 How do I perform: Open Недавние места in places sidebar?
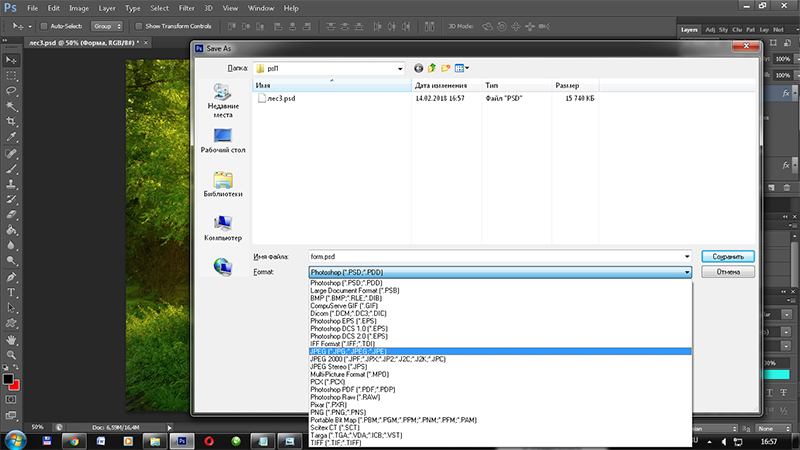[x=223, y=101]
